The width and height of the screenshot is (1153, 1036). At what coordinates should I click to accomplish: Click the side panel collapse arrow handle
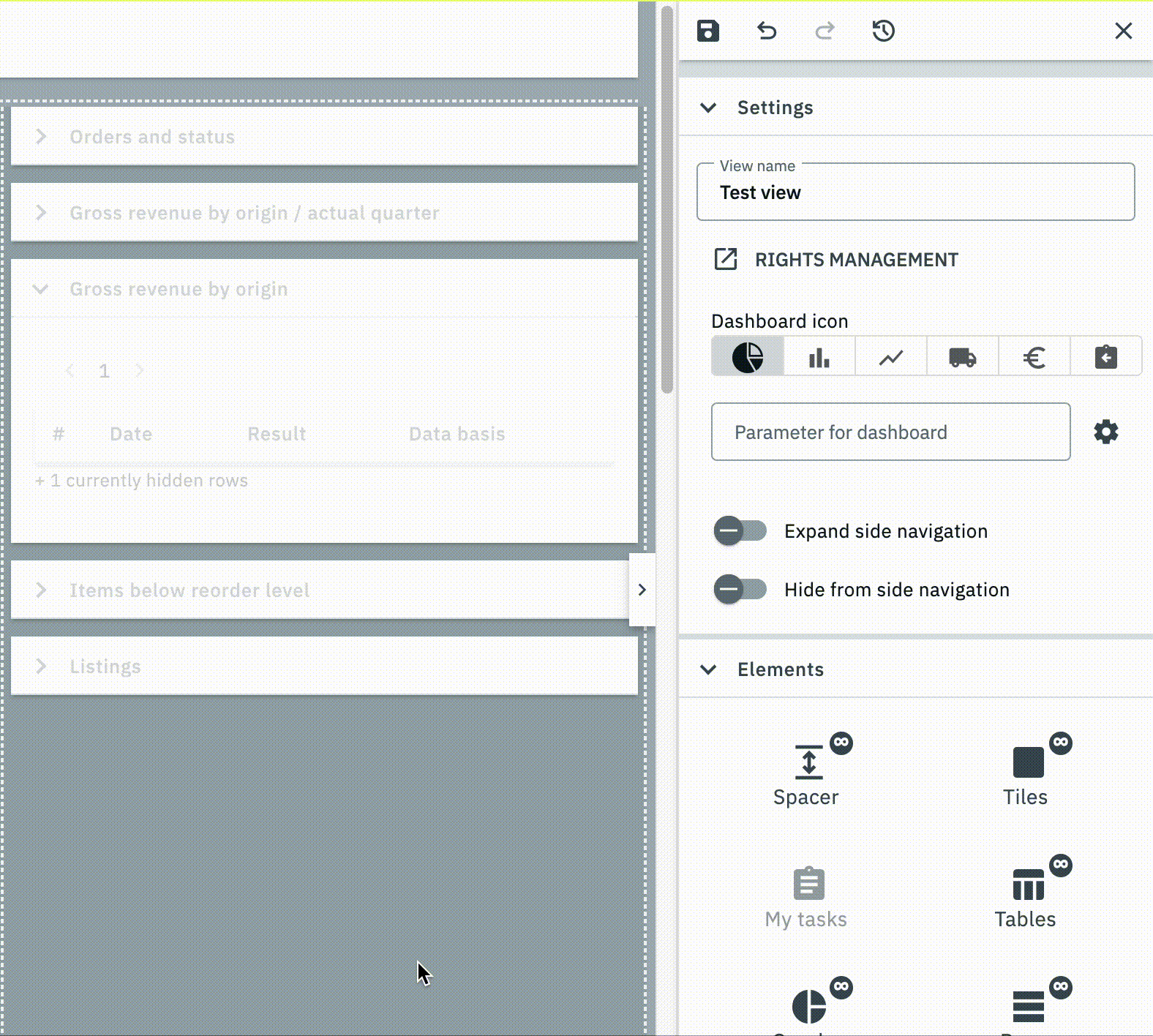(642, 590)
